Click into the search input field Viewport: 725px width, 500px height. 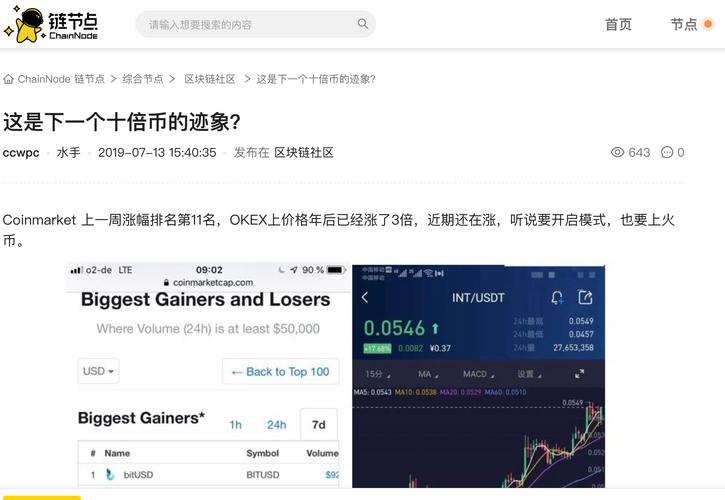click(x=252, y=25)
